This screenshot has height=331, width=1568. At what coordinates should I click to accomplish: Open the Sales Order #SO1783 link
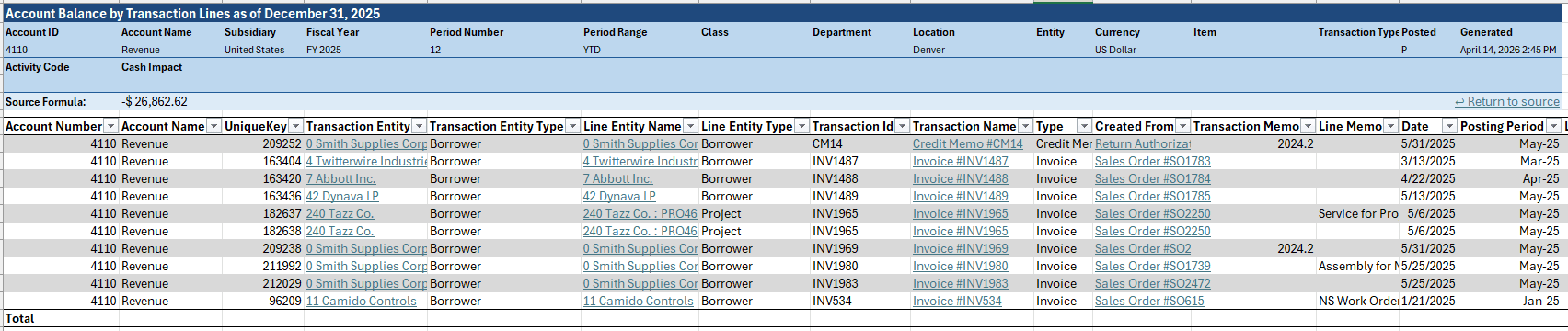tap(1153, 161)
